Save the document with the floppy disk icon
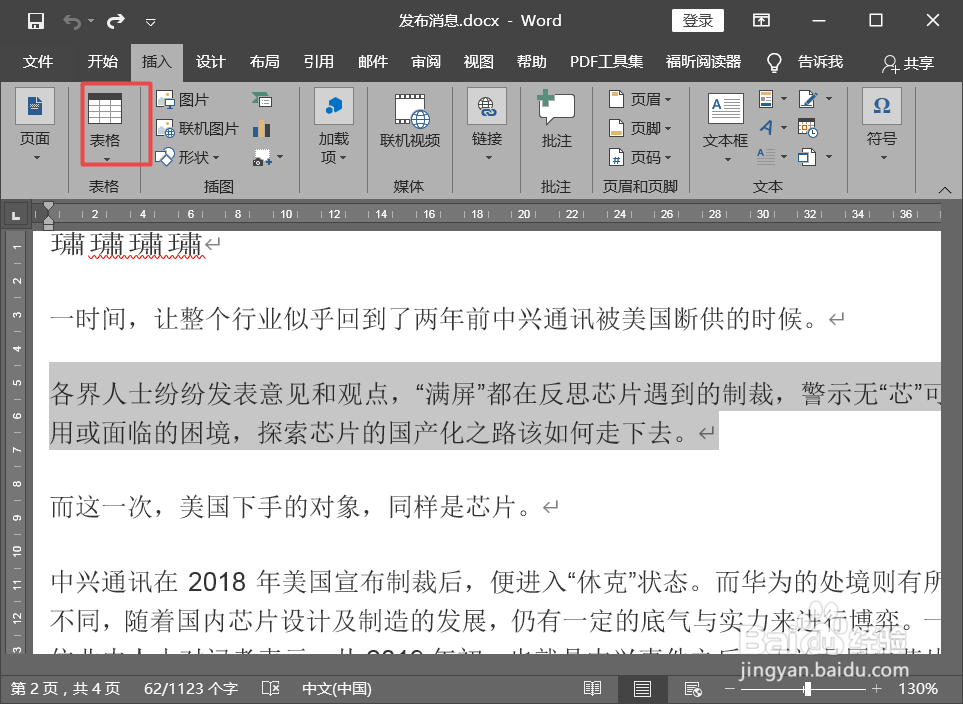The image size is (963, 704). pyautogui.click(x=36, y=21)
